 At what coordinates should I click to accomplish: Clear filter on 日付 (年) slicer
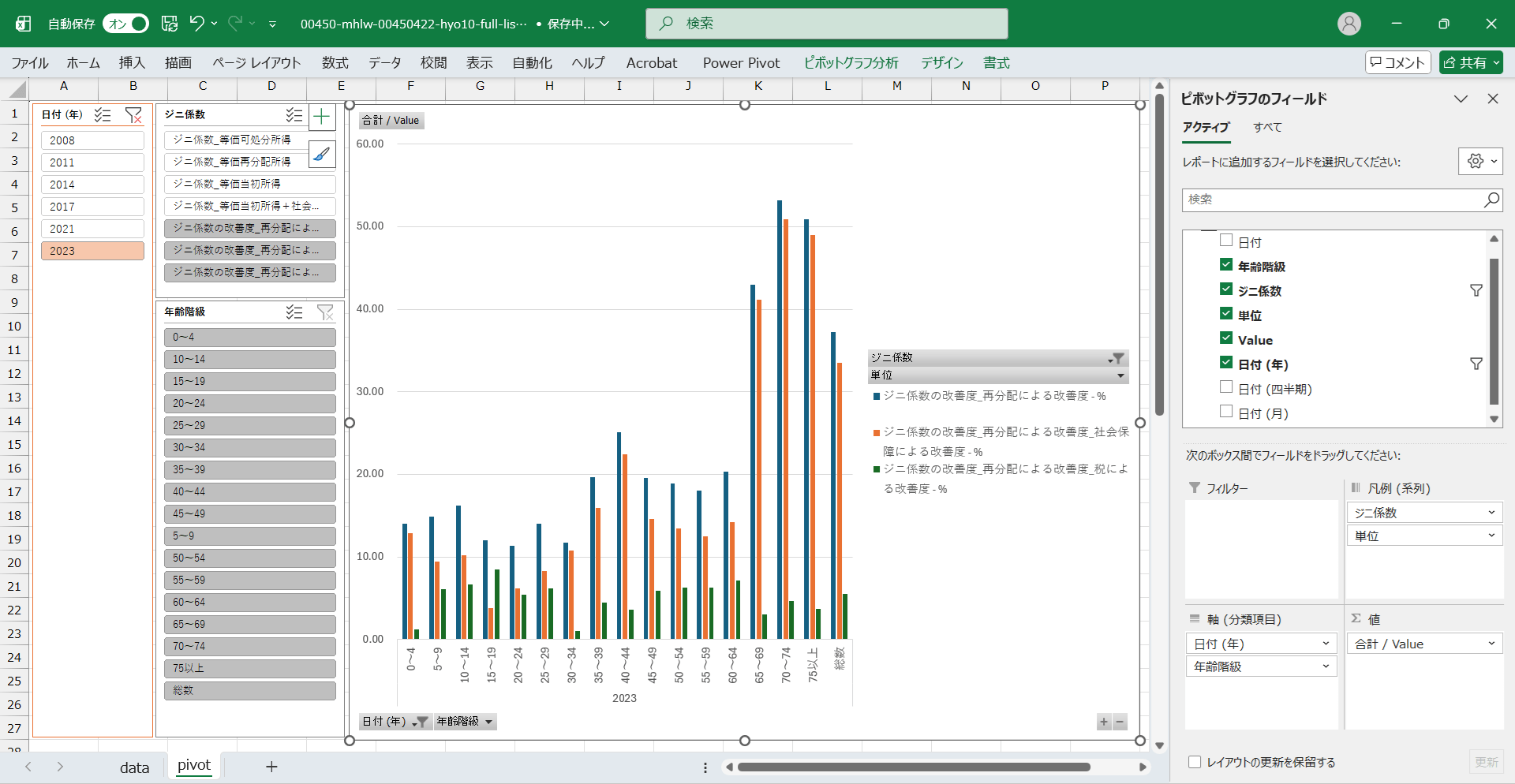pos(133,115)
